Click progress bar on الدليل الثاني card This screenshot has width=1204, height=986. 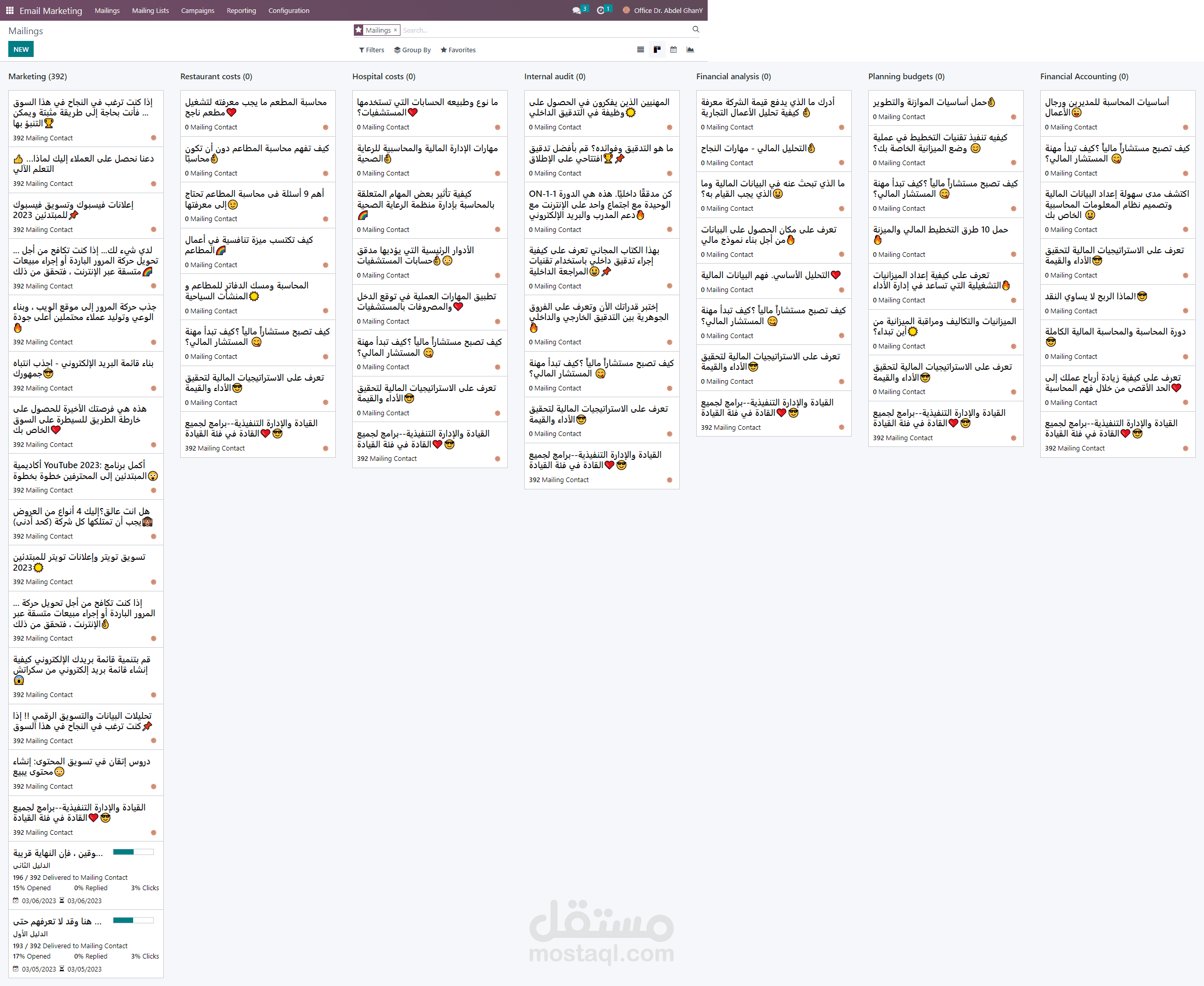pos(133,852)
